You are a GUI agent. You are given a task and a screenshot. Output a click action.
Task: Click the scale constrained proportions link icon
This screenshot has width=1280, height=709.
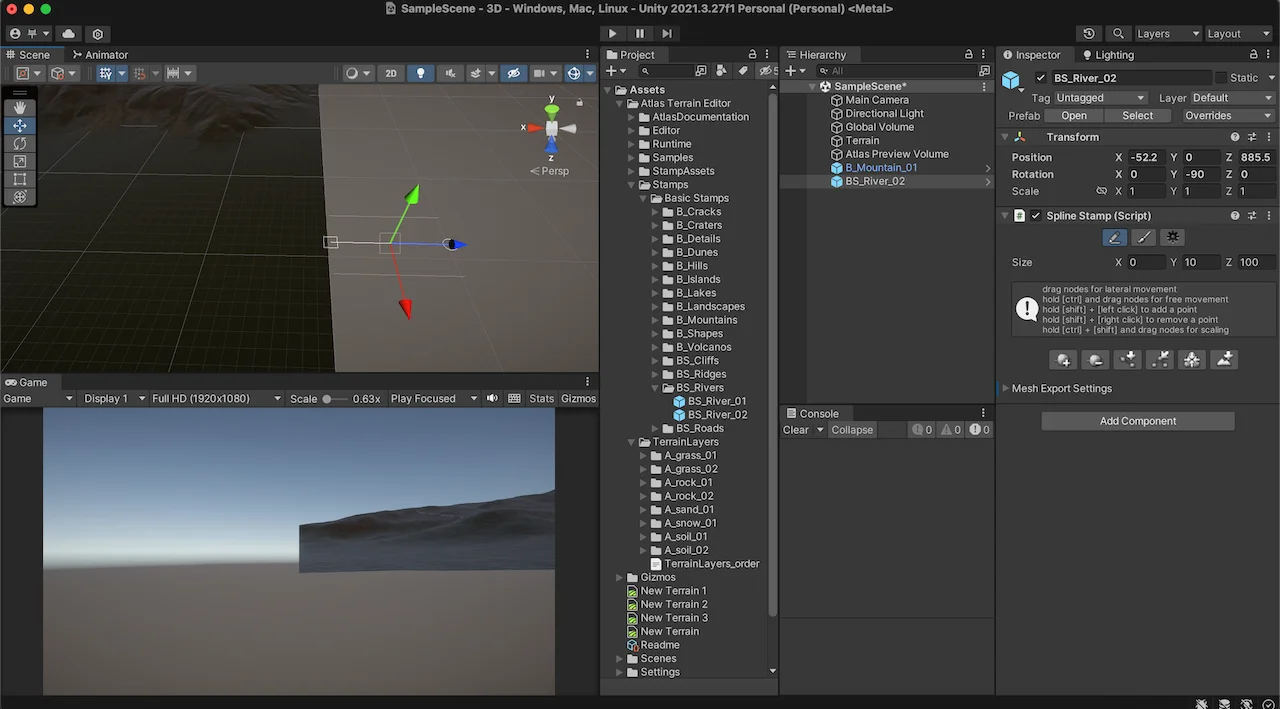[x=1101, y=191]
